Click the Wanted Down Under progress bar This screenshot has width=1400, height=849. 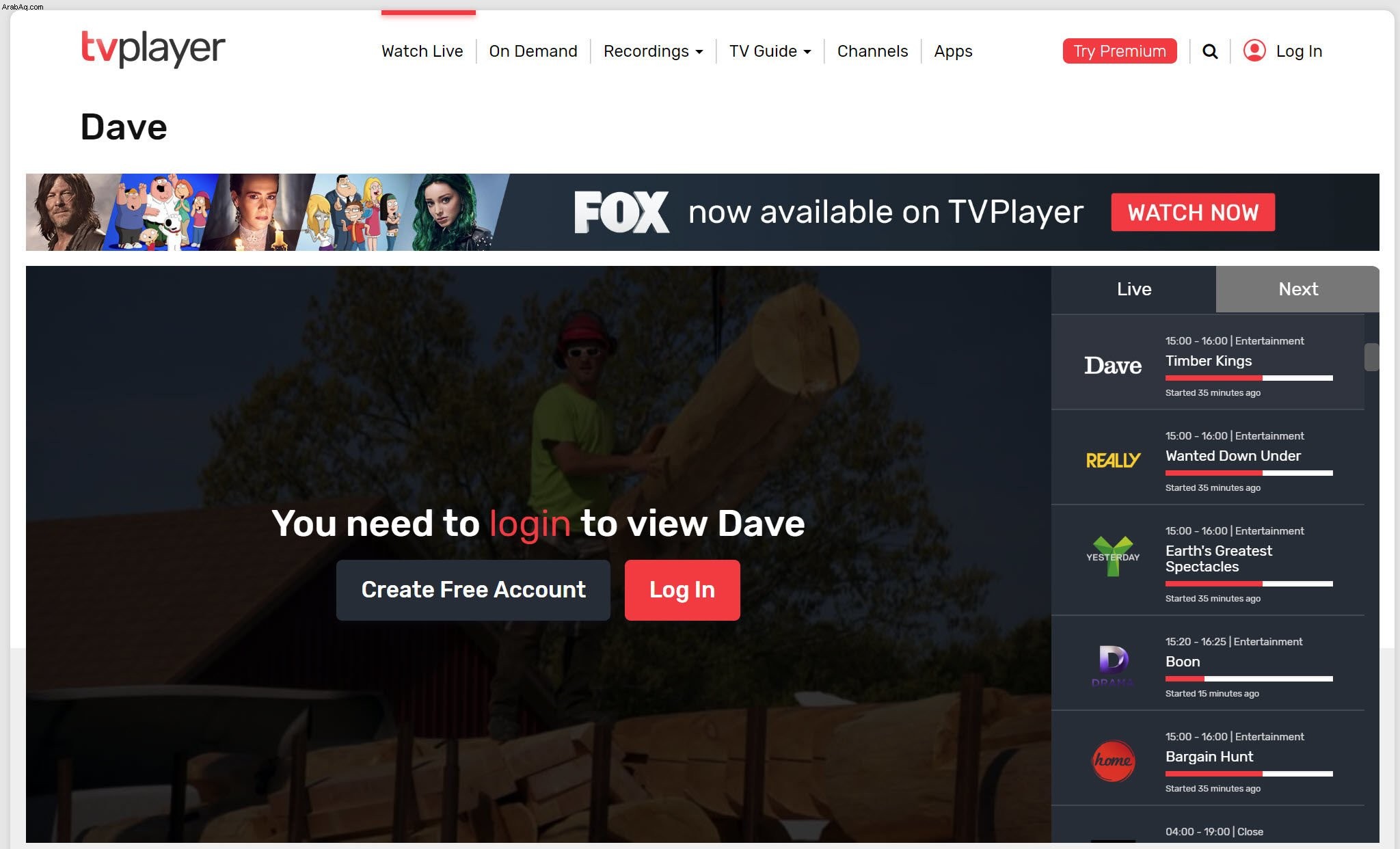1249,473
